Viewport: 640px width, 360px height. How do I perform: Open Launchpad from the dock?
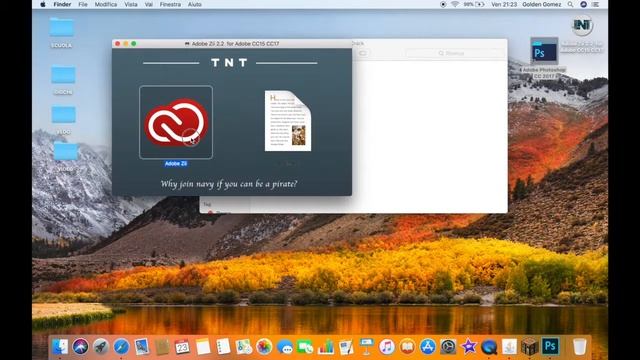click(x=101, y=347)
